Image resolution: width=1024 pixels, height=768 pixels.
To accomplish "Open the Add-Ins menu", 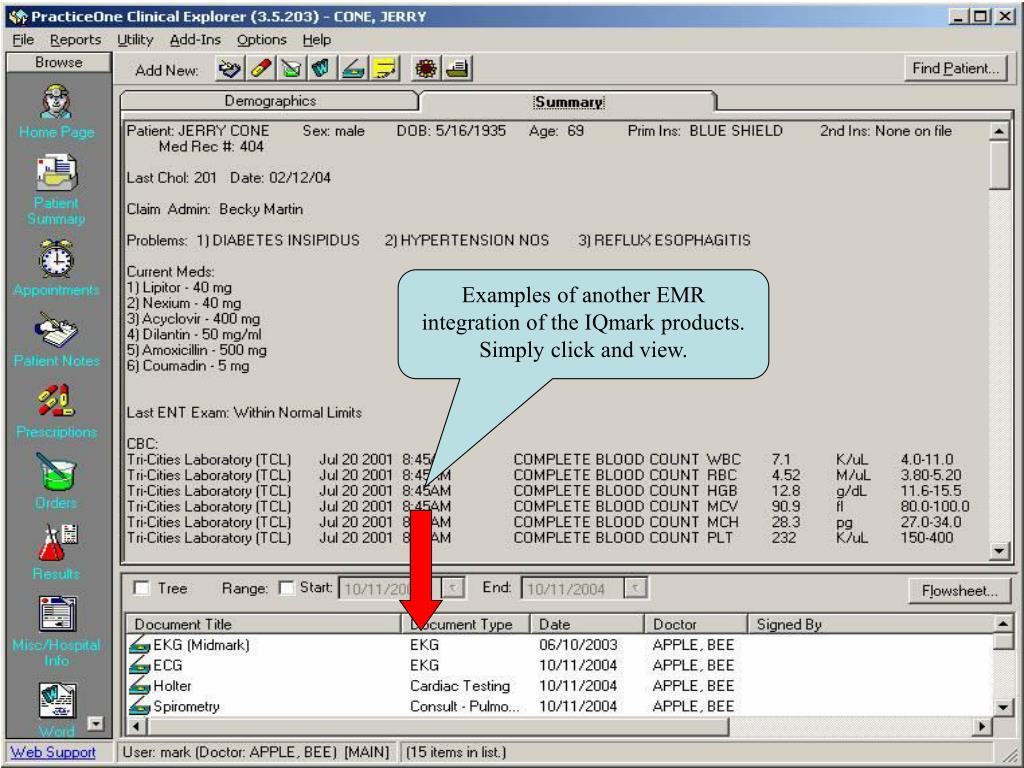I will coord(195,40).
